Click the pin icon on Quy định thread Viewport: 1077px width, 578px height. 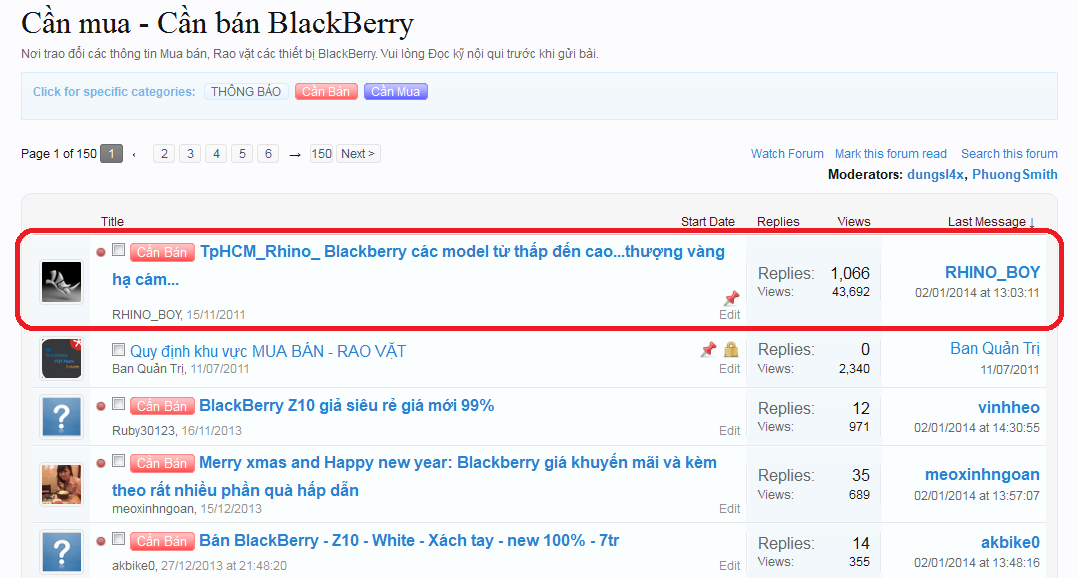(708, 349)
